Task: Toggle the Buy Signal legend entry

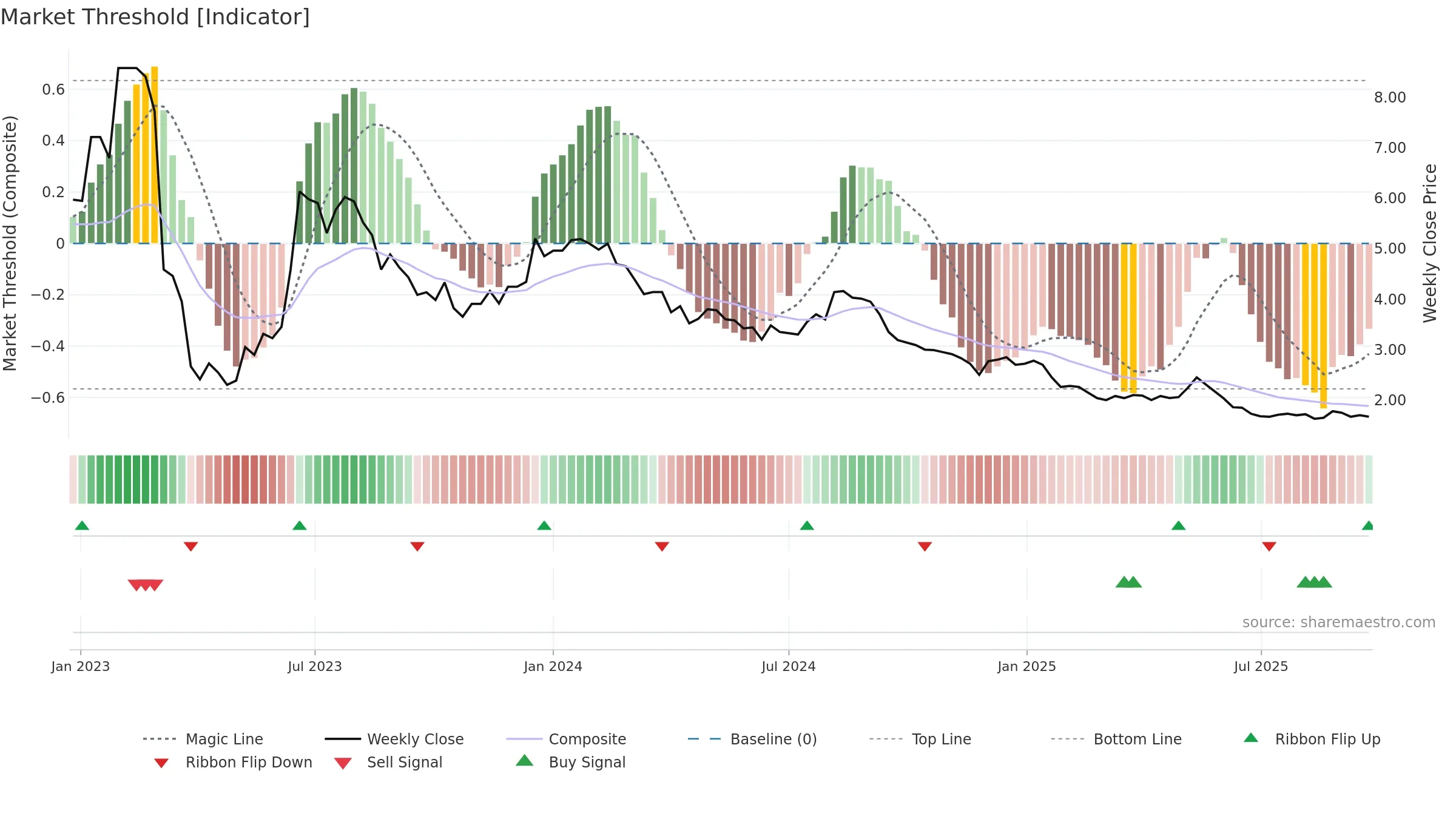Action: pos(570,762)
